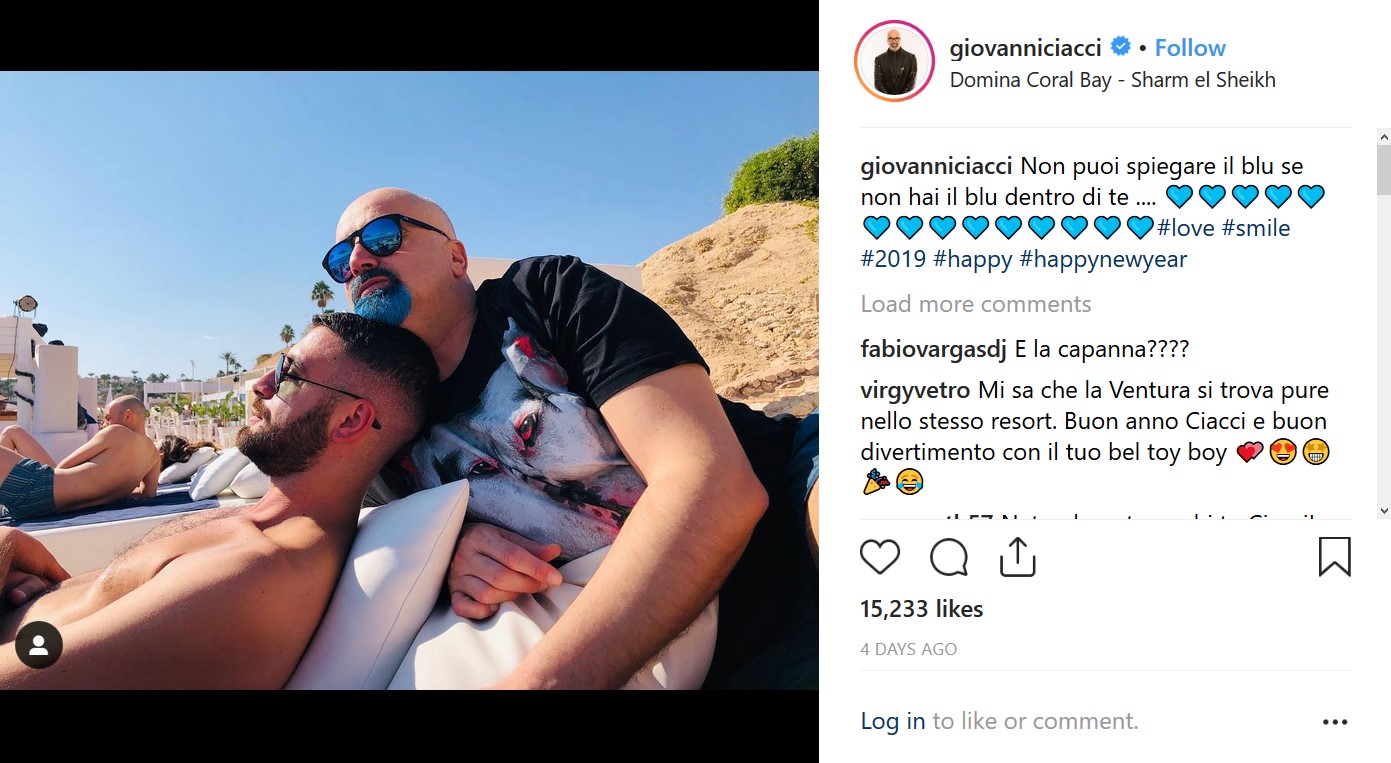Show tagged people icon on photo

pyautogui.click(x=39, y=646)
